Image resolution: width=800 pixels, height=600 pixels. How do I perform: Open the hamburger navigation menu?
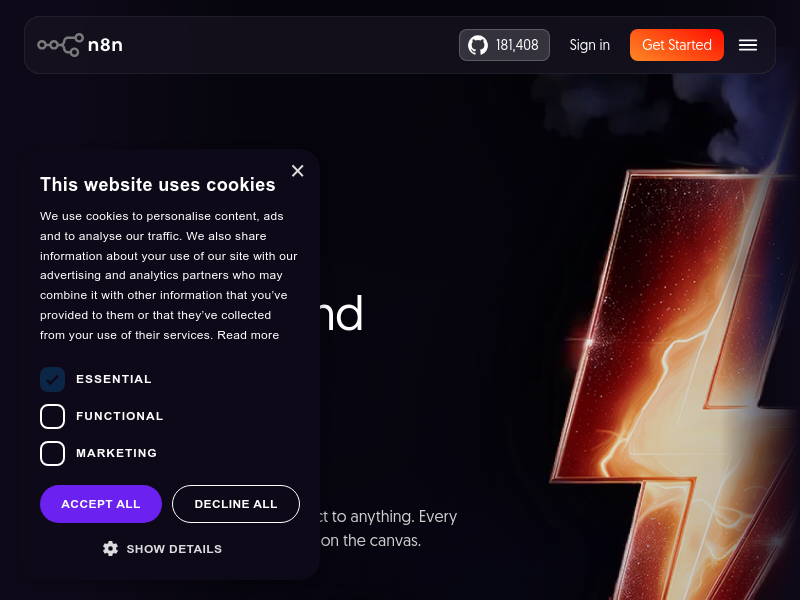748,45
